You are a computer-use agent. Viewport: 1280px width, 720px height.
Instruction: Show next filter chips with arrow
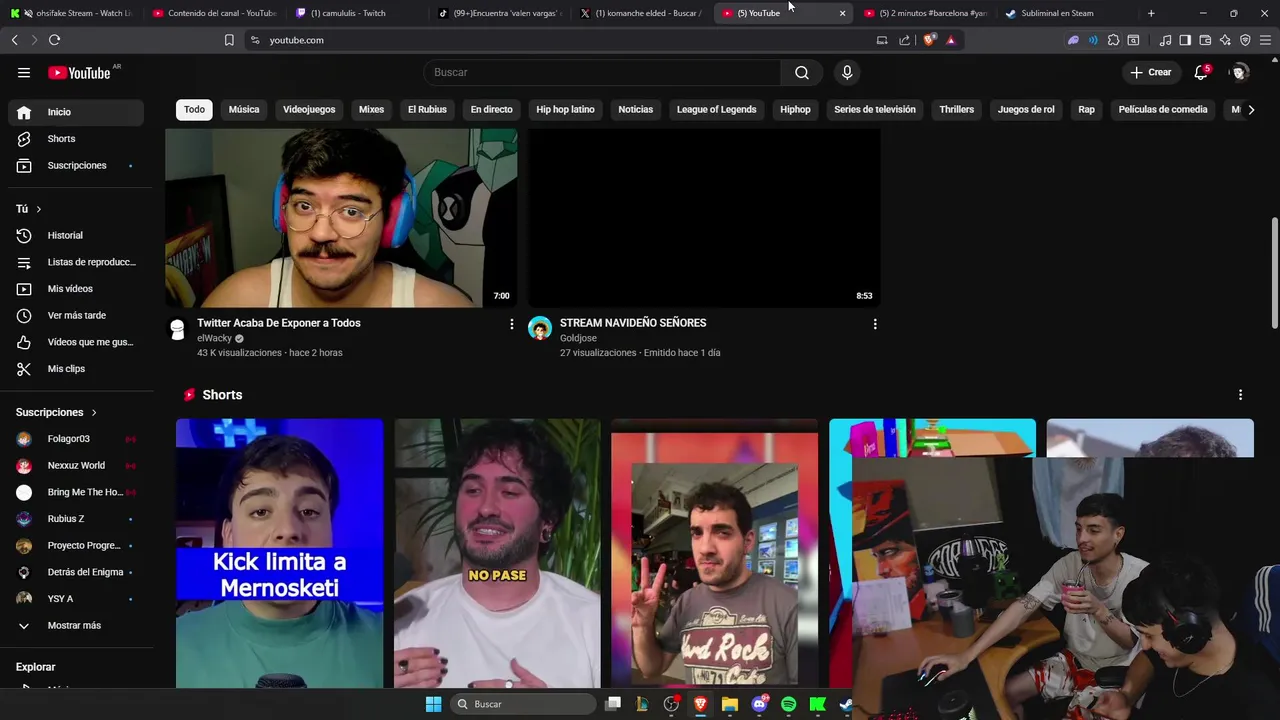pyautogui.click(x=1251, y=110)
